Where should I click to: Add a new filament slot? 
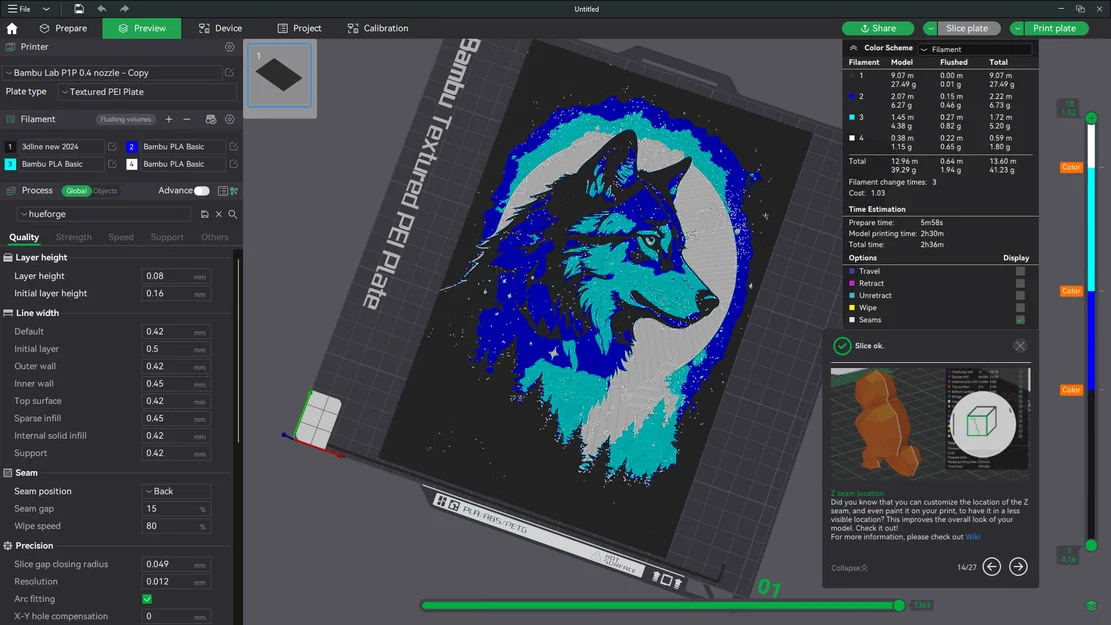coord(169,120)
